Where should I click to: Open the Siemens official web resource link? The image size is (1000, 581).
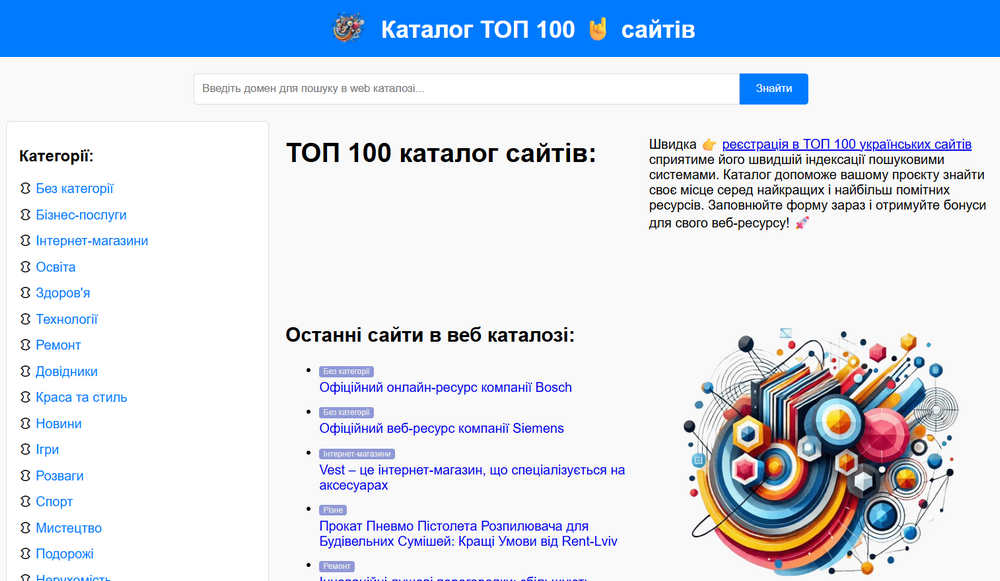441,428
